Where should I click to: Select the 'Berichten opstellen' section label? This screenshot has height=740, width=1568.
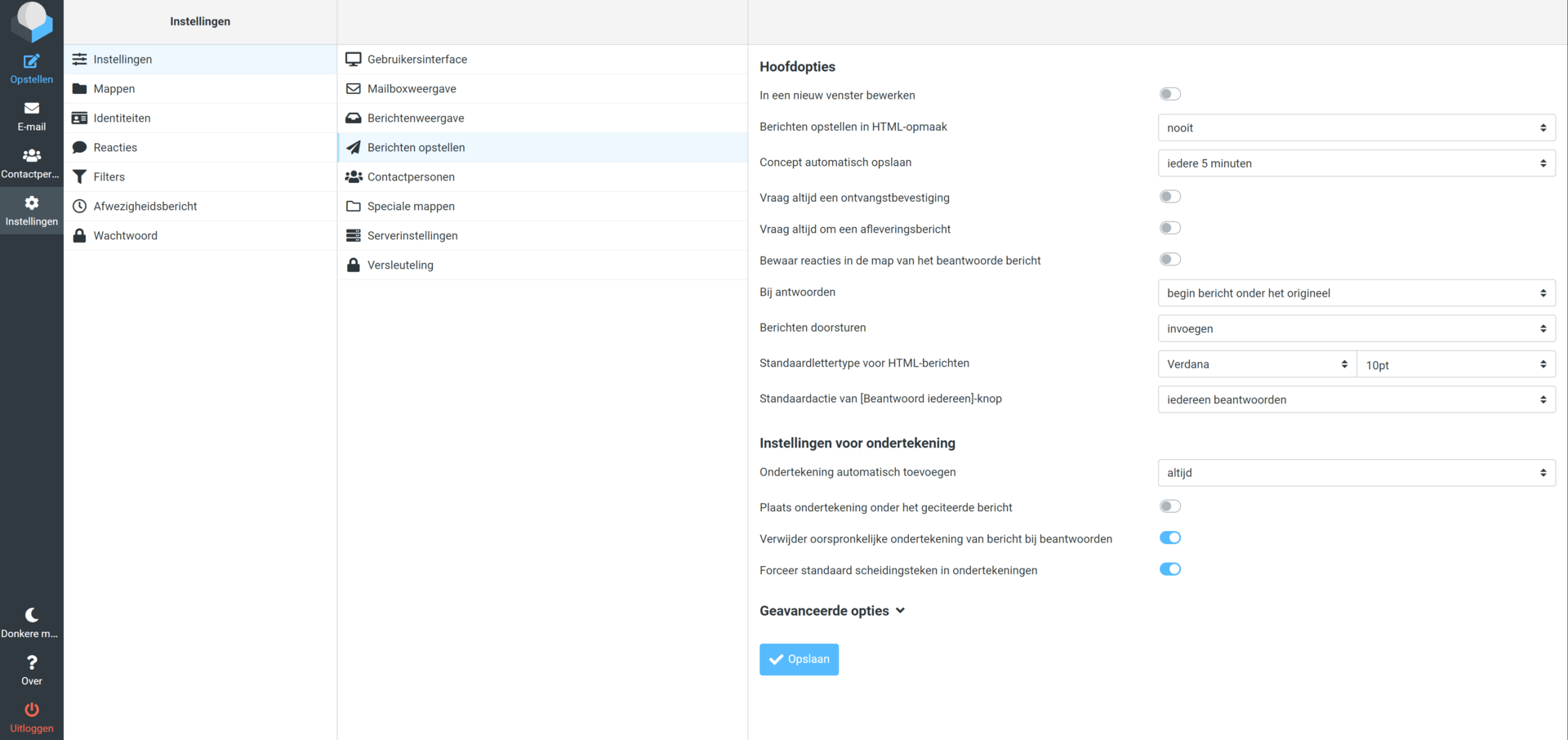(x=416, y=147)
